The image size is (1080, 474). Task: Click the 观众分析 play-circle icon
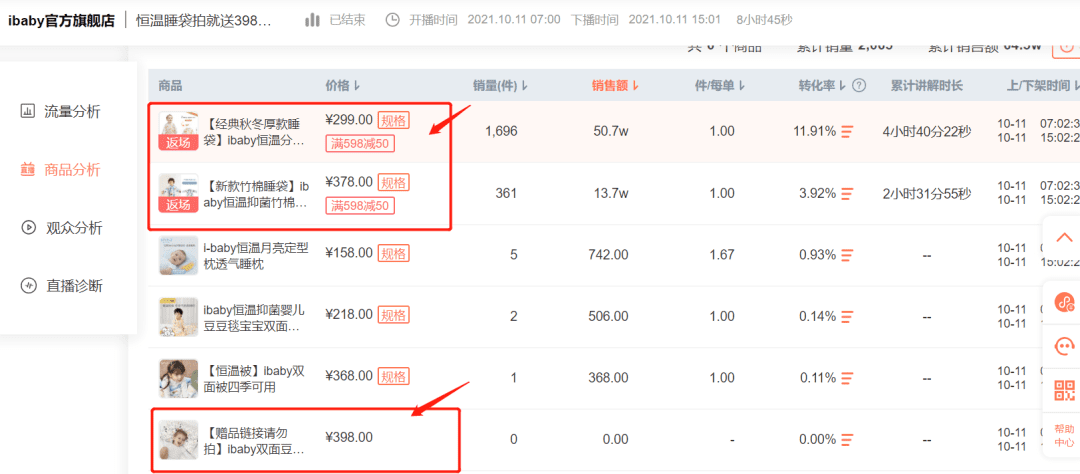click(28, 227)
